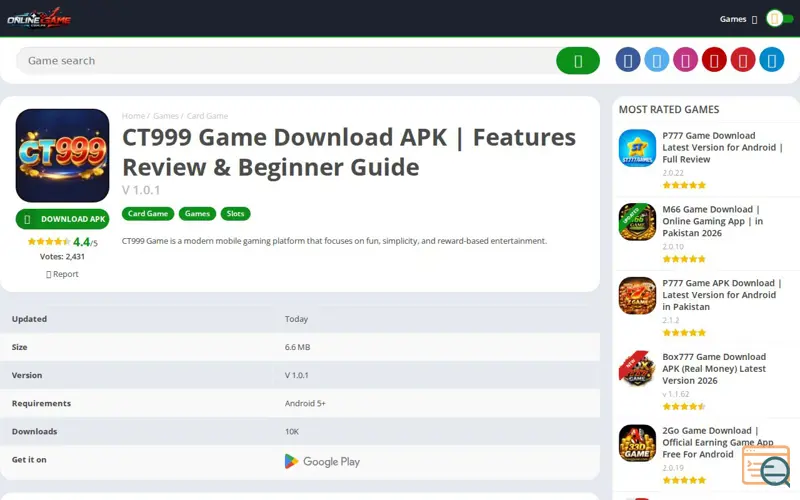Open the light blue social icon
This screenshot has height=500, width=800.
(x=657, y=61)
